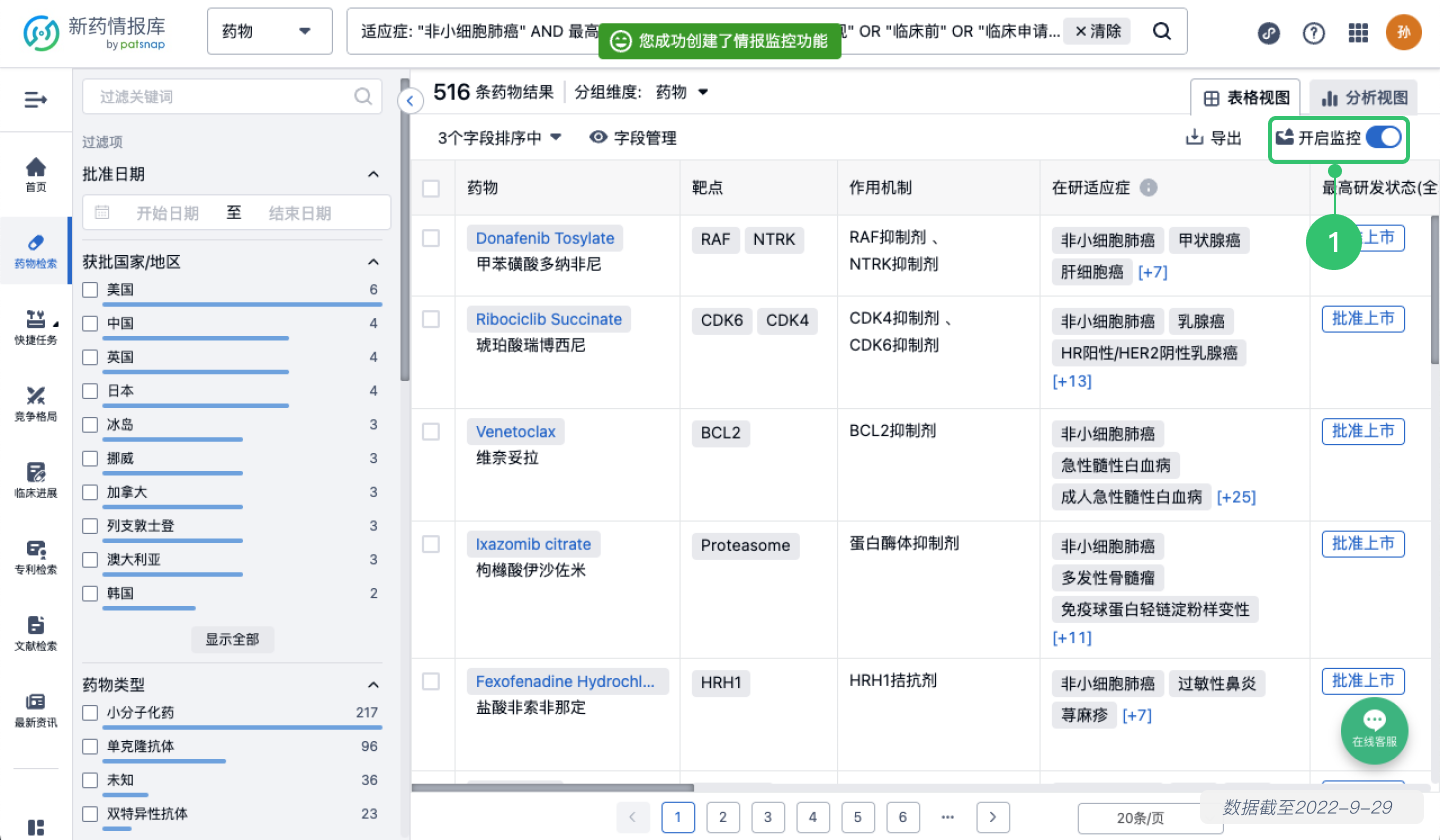Image resolution: width=1440 pixels, height=840 pixels.
Task: Collapse the 批准日期 filter section
Action: pos(374,174)
